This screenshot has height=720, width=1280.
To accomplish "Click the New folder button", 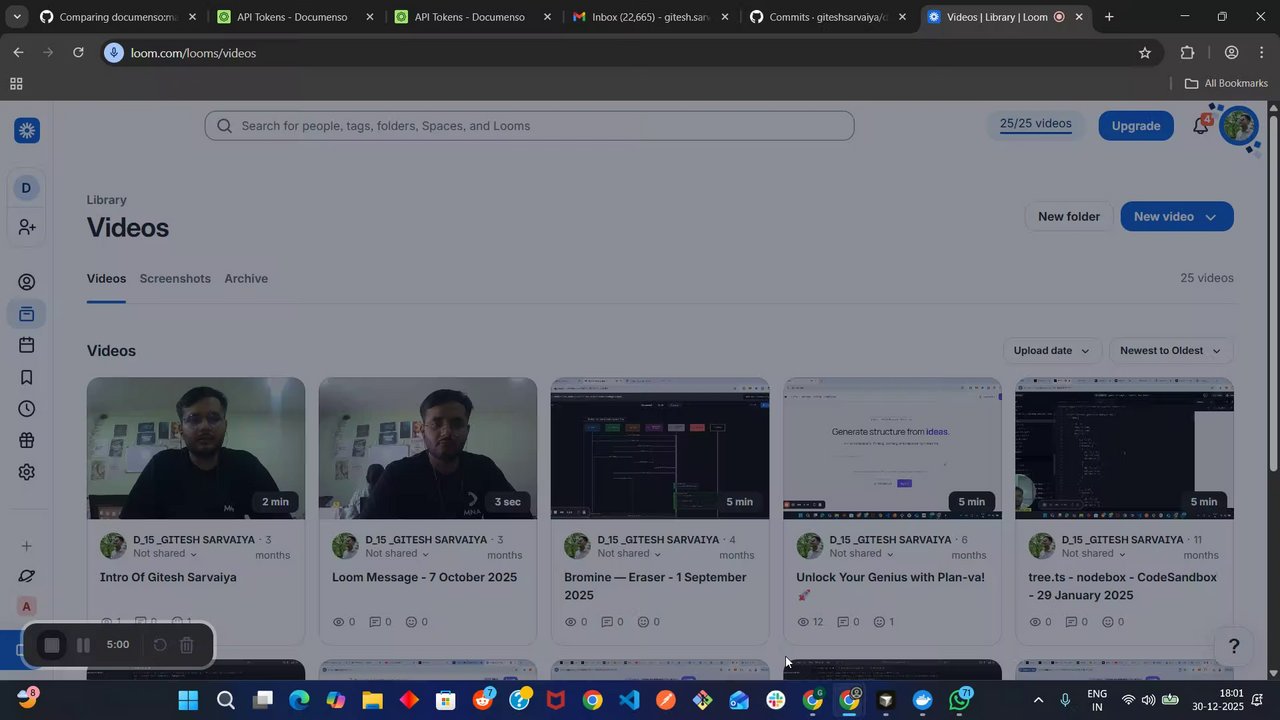I will [1068, 217].
